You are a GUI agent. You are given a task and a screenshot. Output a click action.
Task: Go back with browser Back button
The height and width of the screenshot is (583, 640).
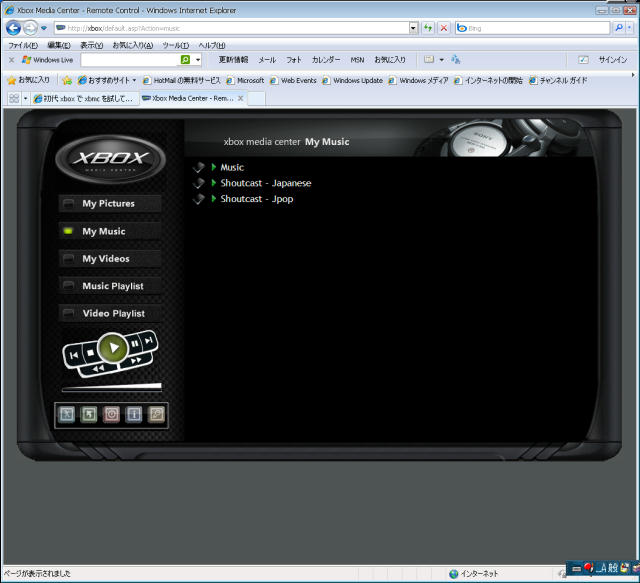click(13, 28)
